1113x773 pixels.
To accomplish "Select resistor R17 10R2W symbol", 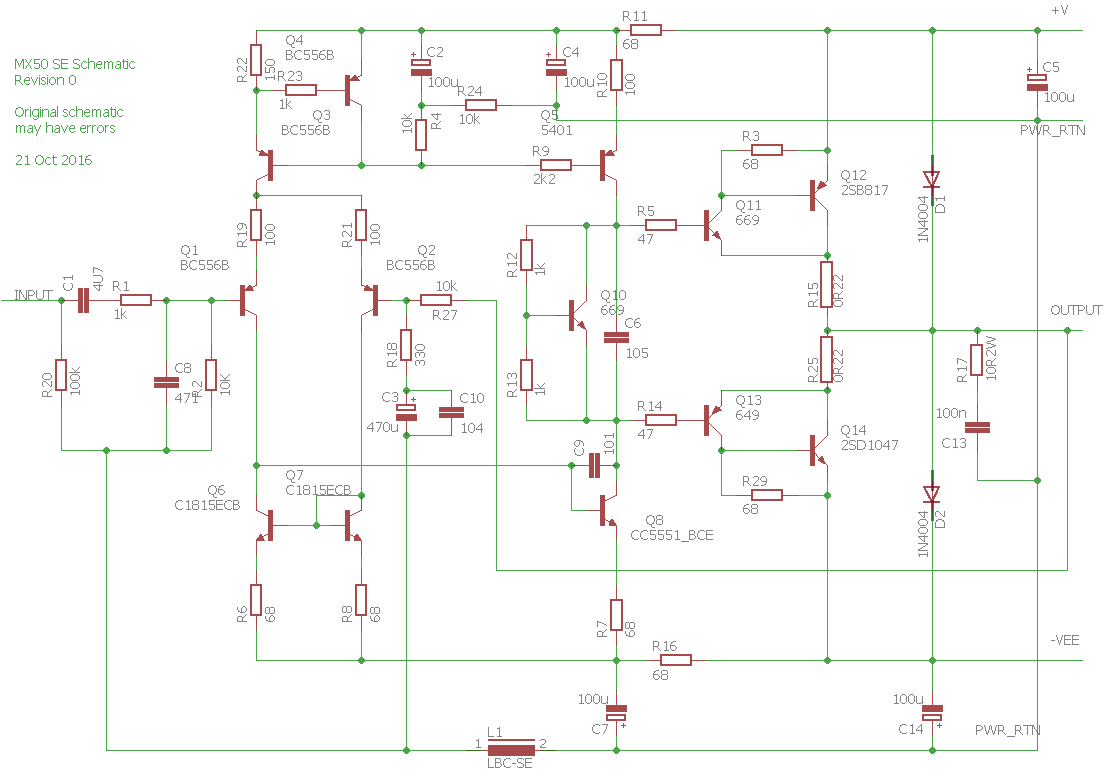I will 977,360.
